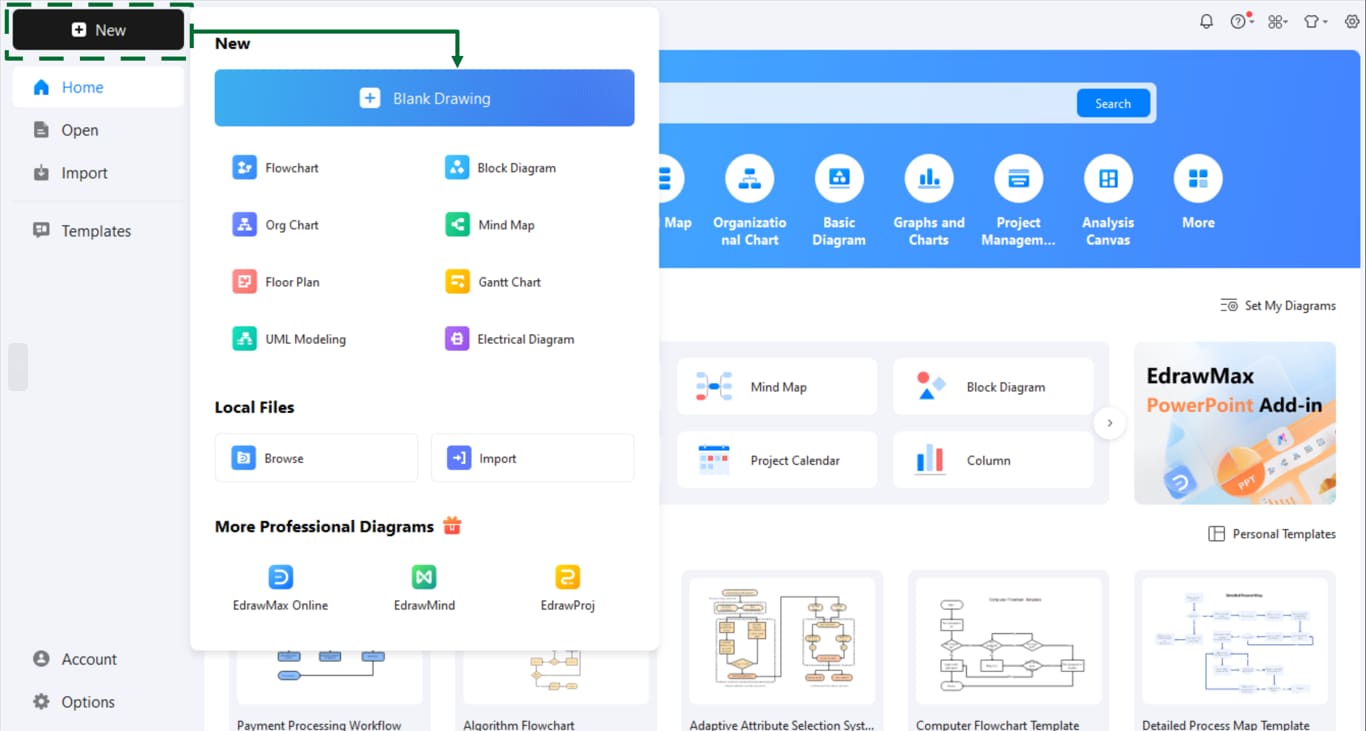Click the sidebar collapse handle
Viewport: 1366px width, 731px height.
click(17, 367)
